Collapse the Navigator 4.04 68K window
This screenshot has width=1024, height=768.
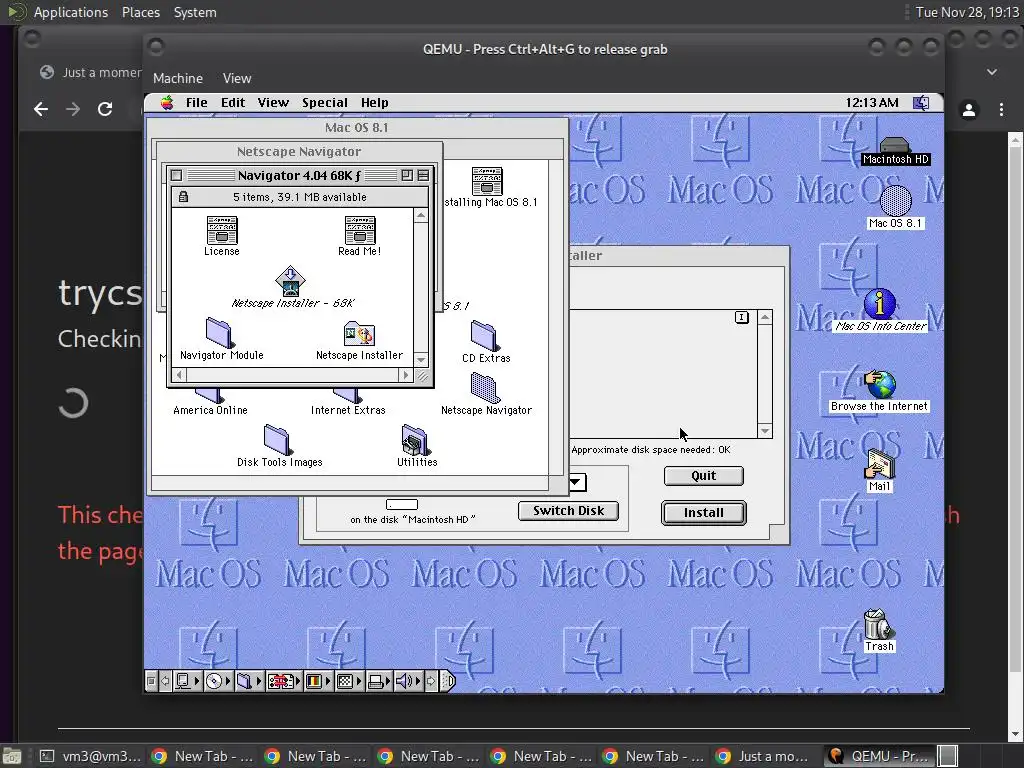pyautogui.click(x=423, y=175)
